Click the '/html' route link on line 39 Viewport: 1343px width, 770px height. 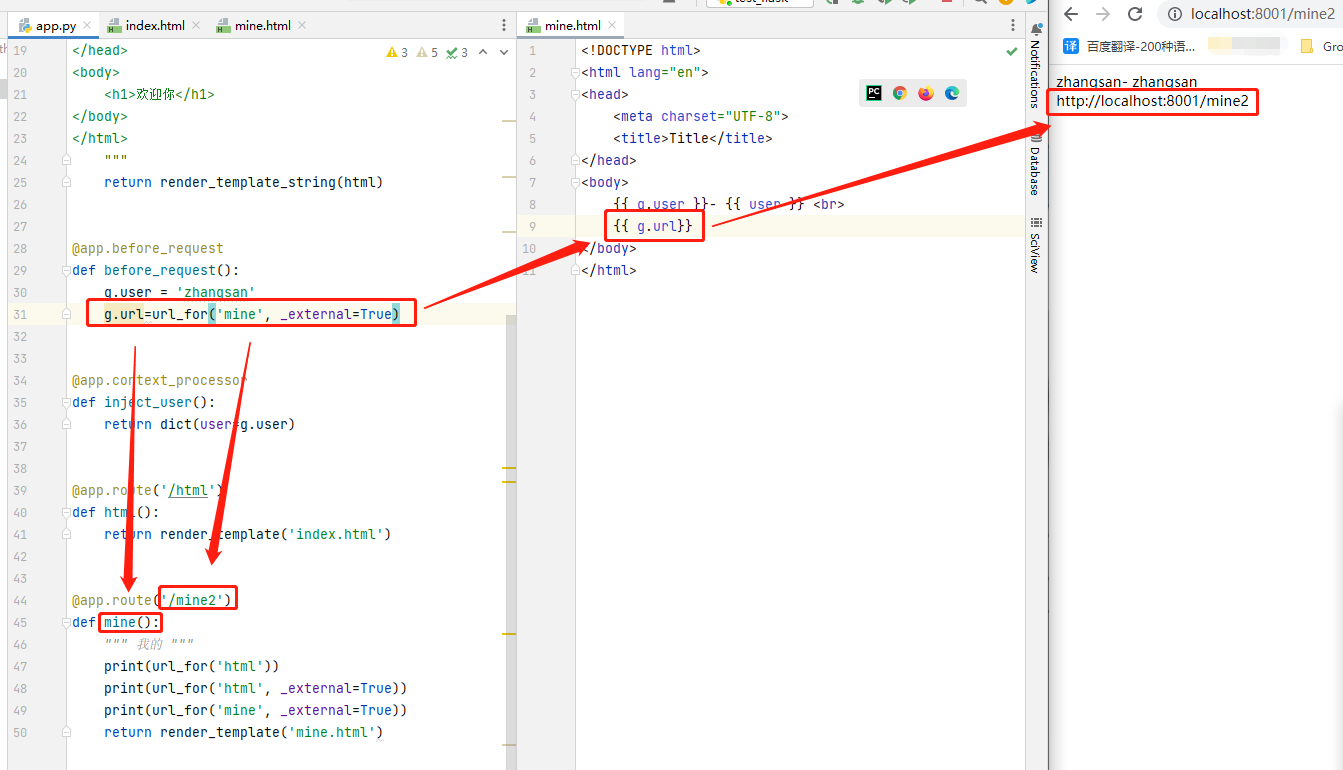pos(188,490)
